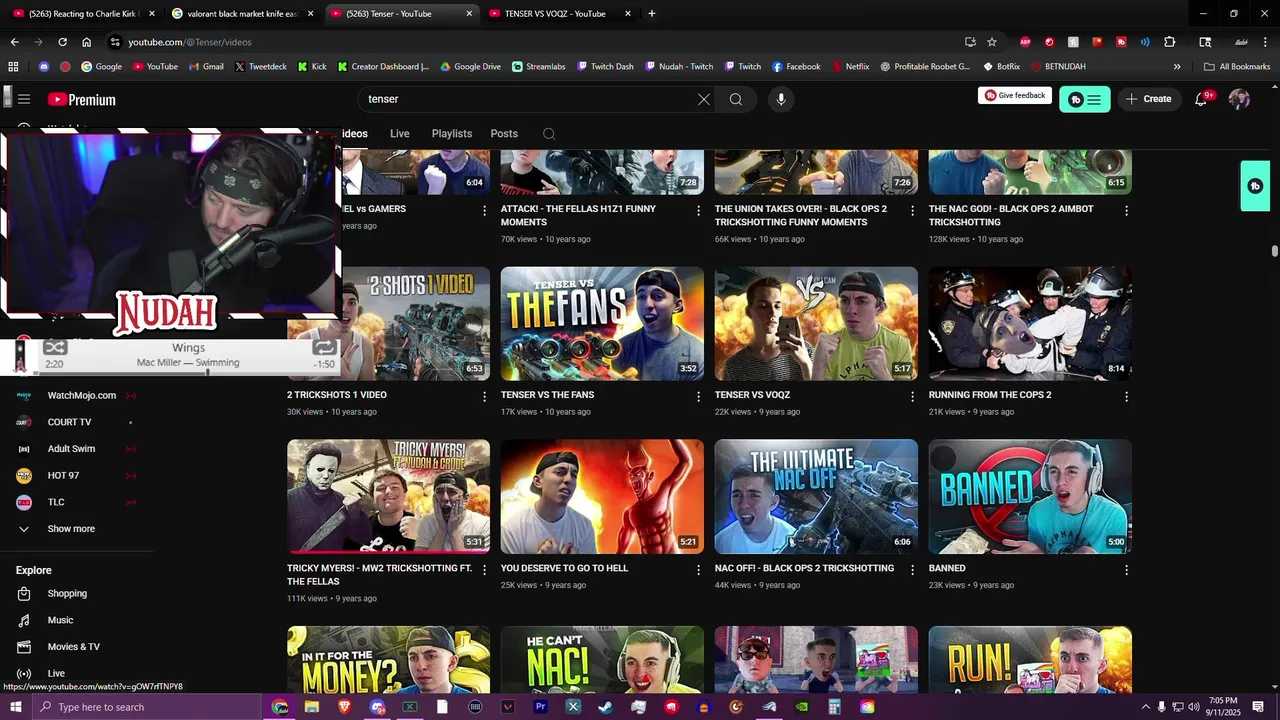Image resolution: width=1280 pixels, height=720 pixels.
Task: Search within the channel using magnifier icon
Action: pos(549,134)
